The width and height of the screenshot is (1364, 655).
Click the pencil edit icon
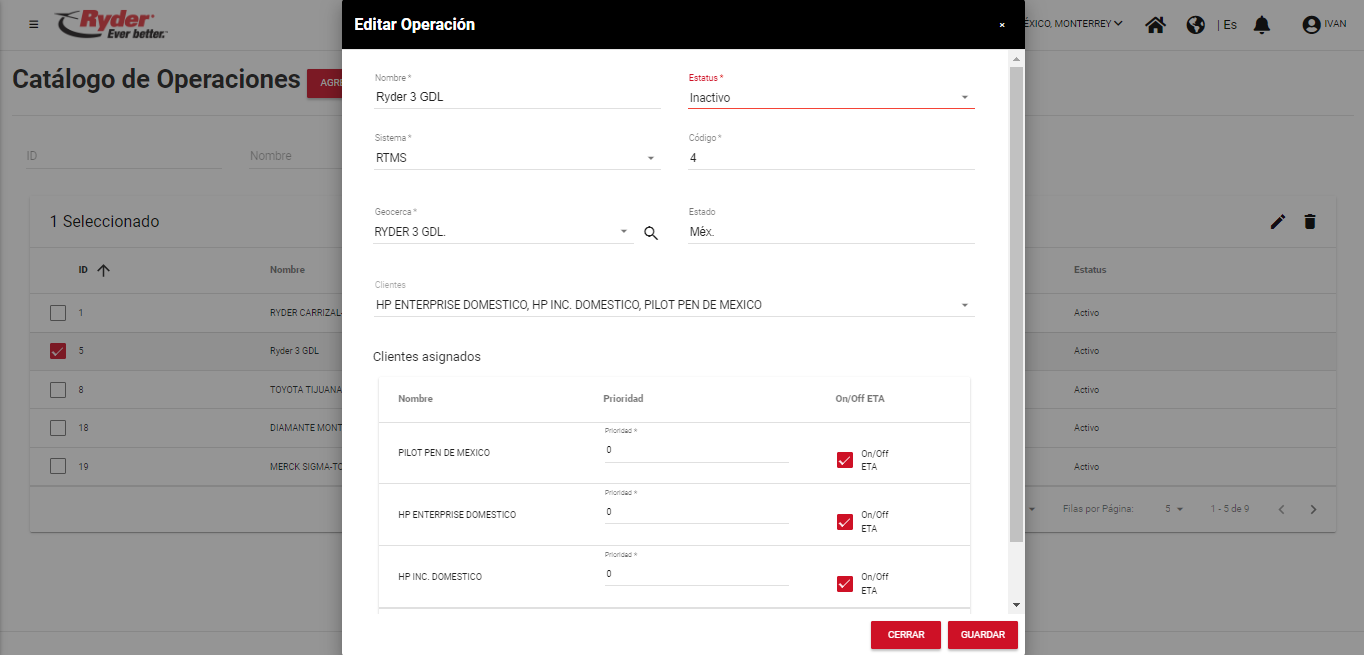click(x=1277, y=222)
